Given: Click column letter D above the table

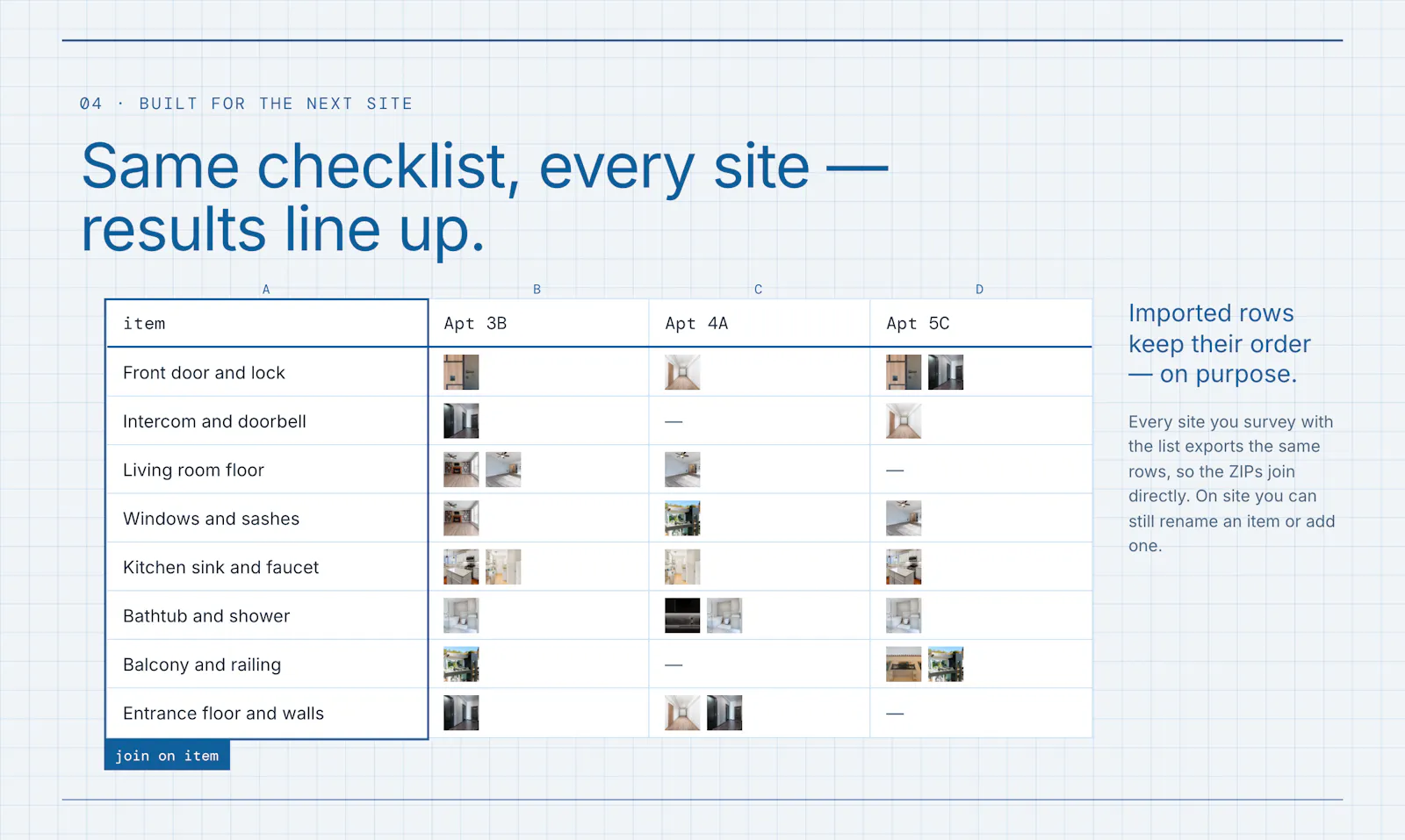Looking at the screenshot, I should [x=979, y=289].
